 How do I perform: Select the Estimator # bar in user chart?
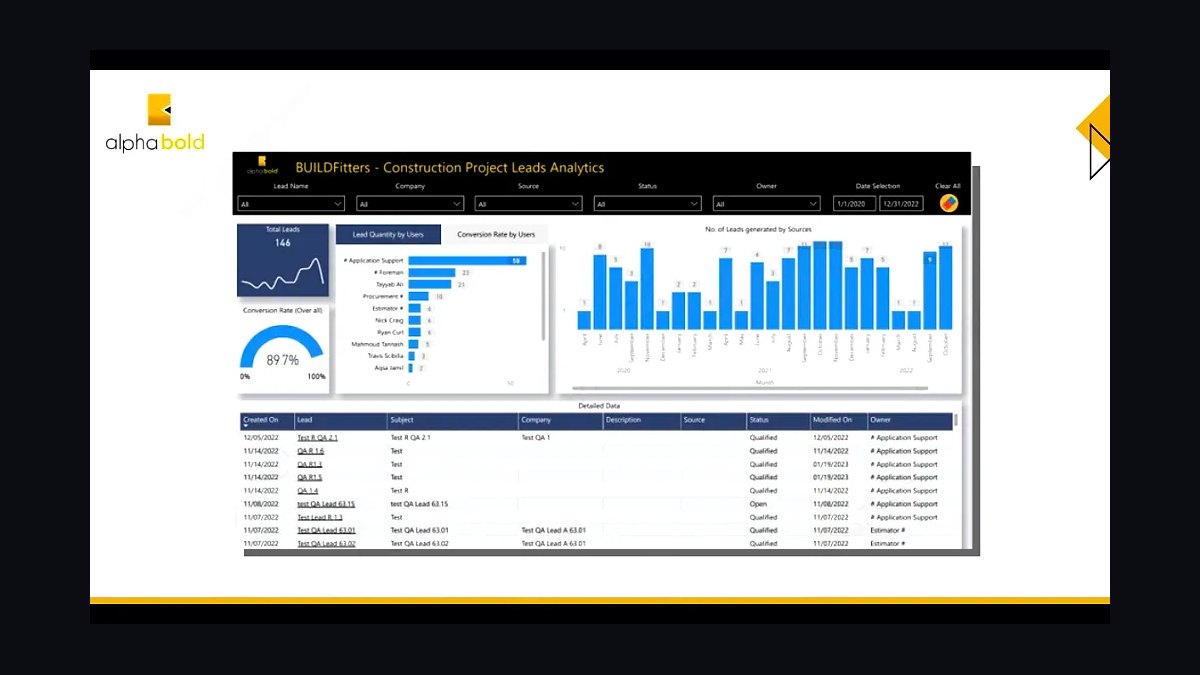414,308
